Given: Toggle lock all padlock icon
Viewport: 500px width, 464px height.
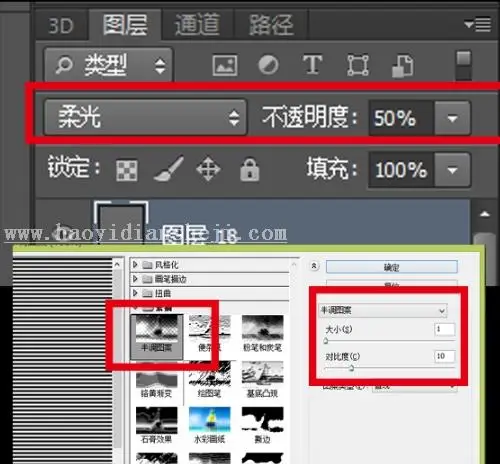Looking at the screenshot, I should click(250, 169).
